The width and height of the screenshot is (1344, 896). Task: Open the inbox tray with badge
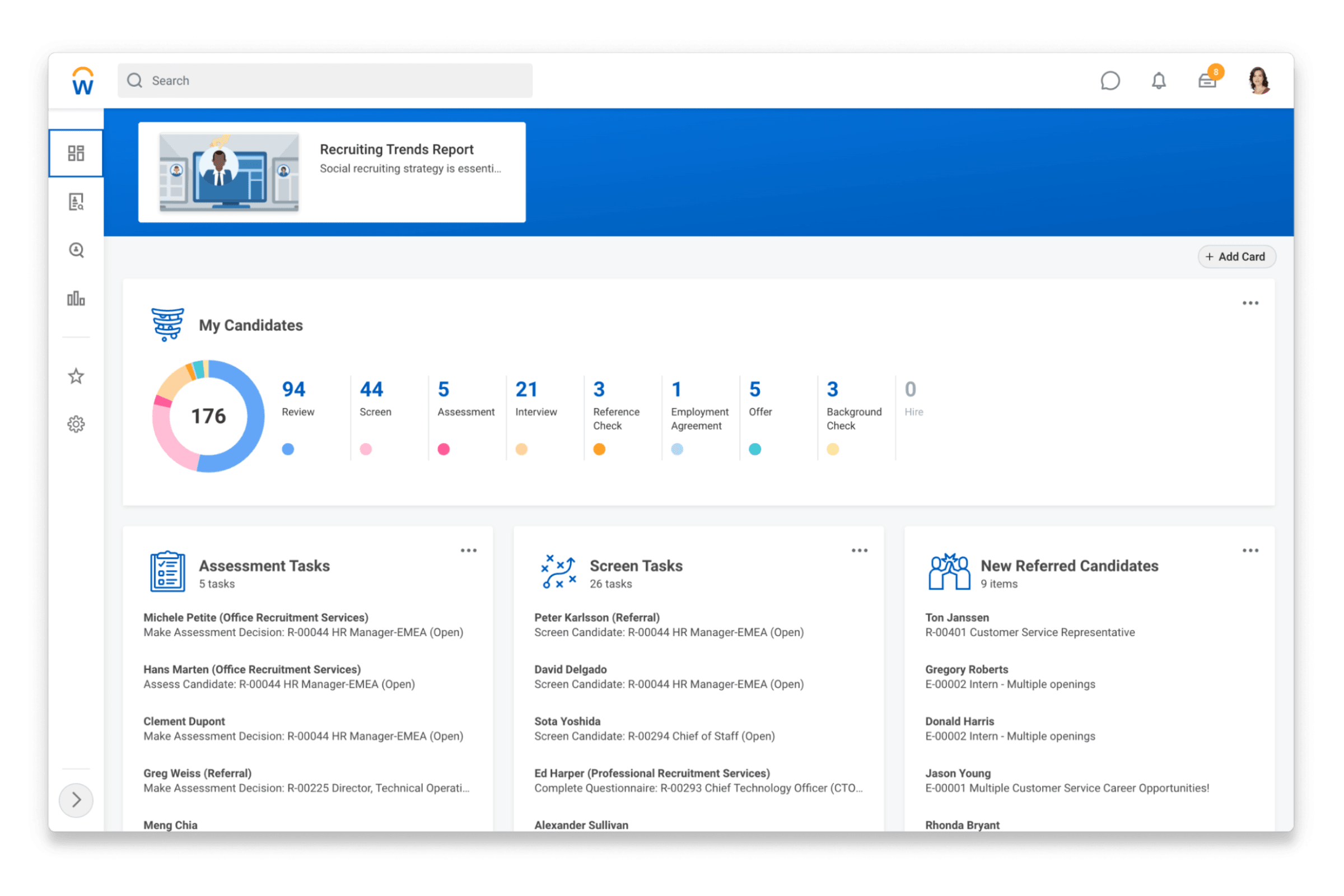coord(1207,81)
